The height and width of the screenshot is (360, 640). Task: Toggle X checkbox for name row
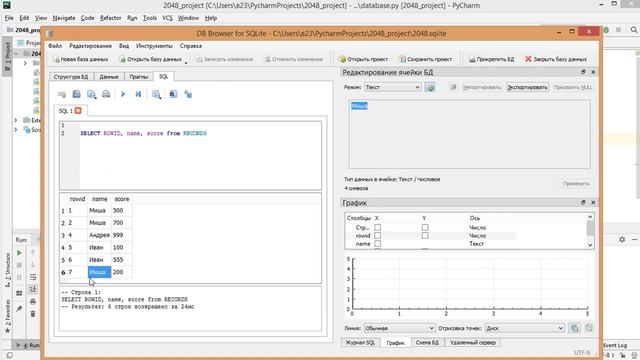[378, 244]
